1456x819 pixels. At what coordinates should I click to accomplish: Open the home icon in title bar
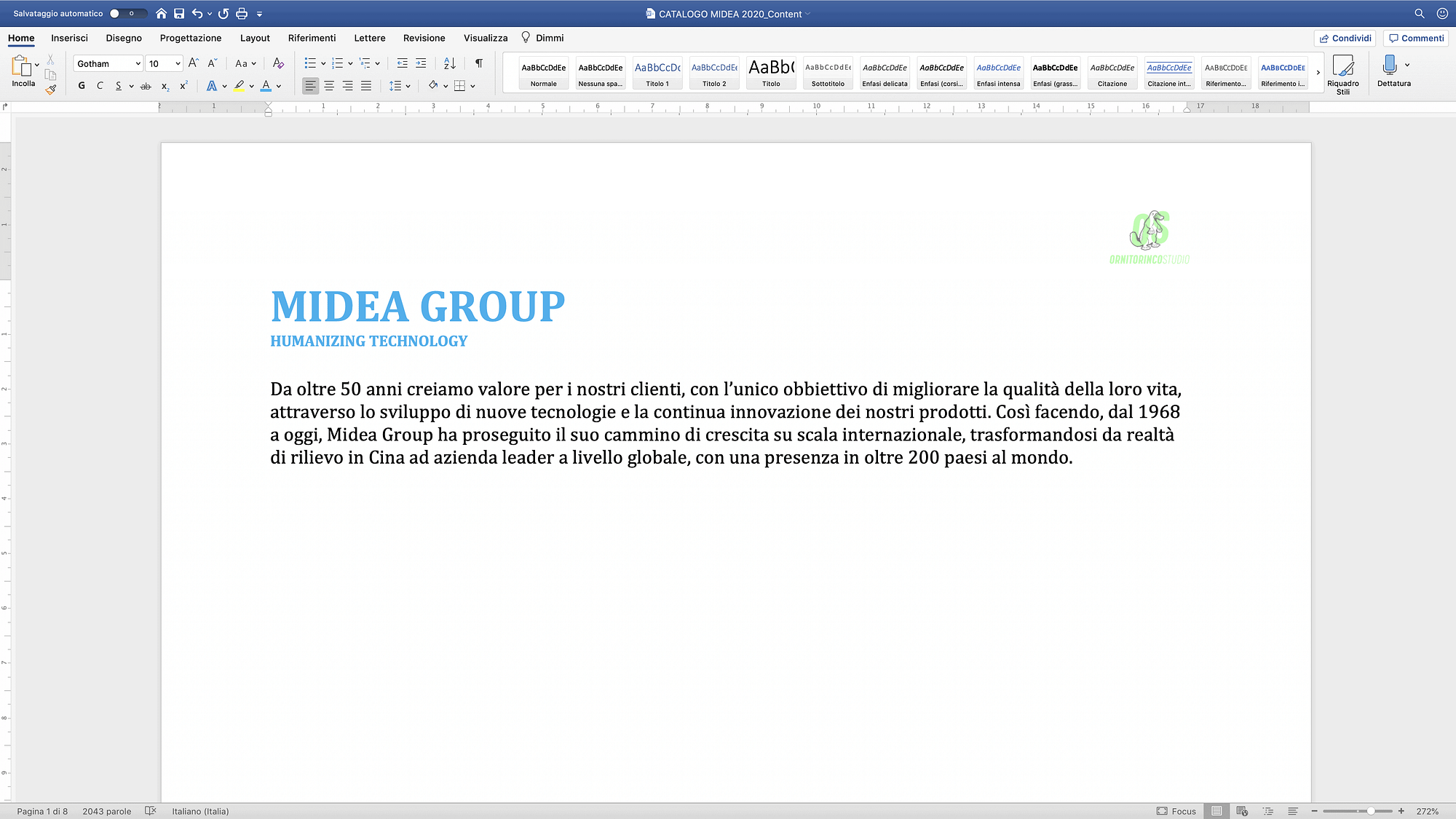pyautogui.click(x=161, y=13)
